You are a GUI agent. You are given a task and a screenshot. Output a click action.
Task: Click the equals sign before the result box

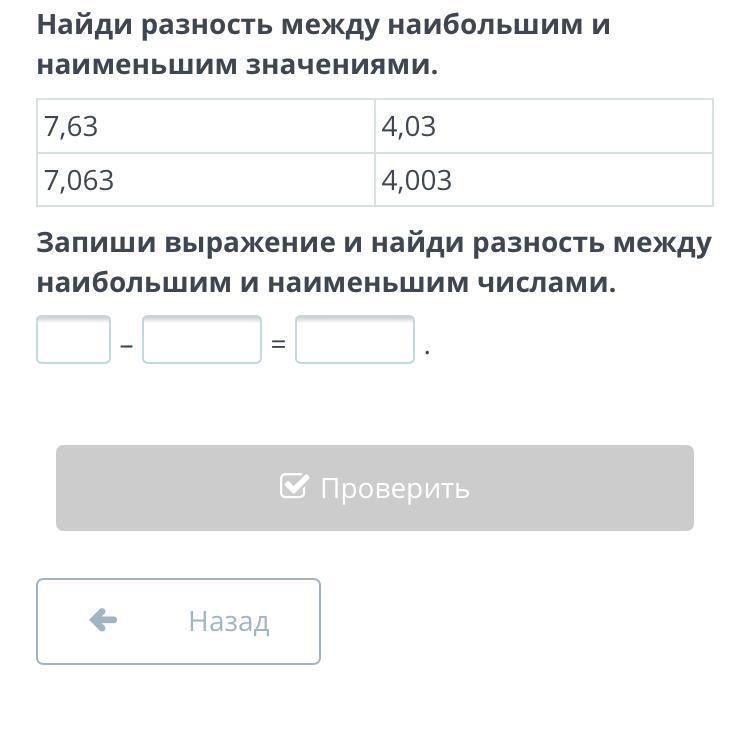tap(278, 345)
